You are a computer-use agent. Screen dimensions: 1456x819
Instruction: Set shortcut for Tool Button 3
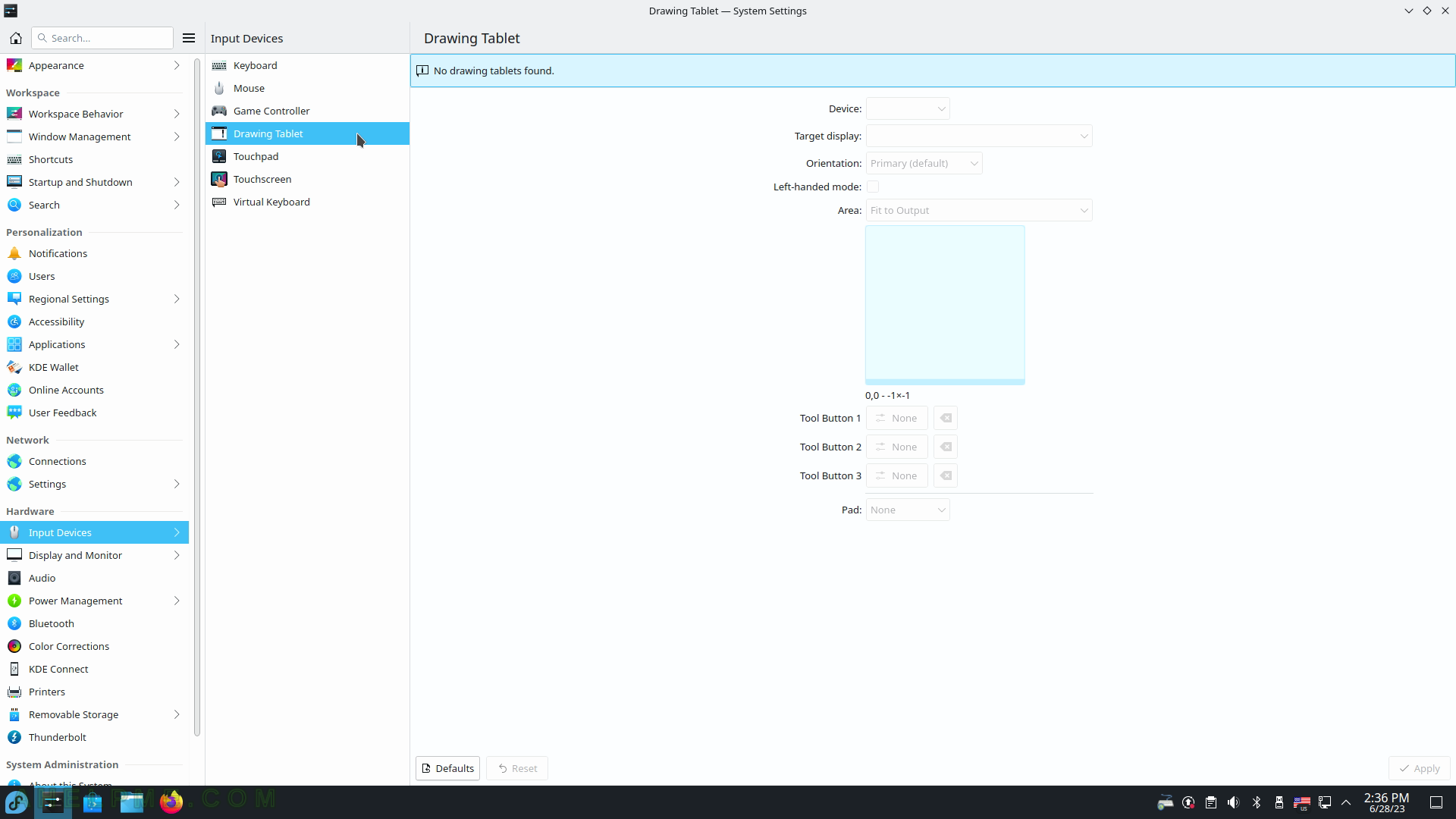coord(896,475)
